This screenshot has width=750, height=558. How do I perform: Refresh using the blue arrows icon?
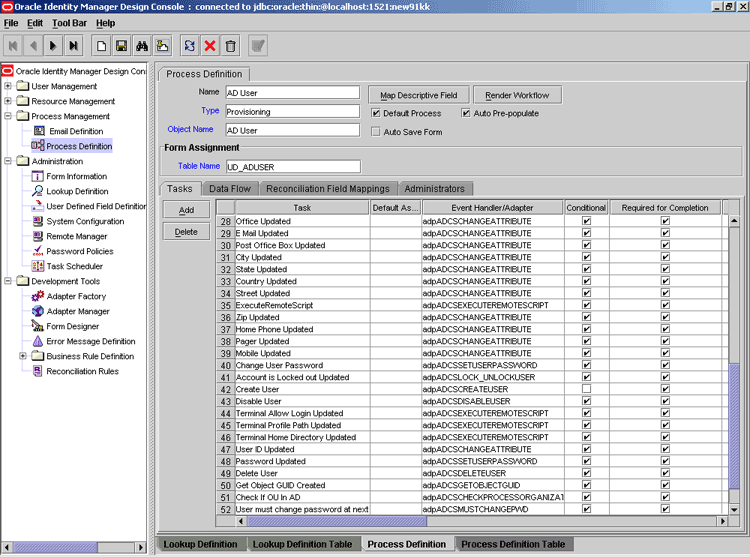pyautogui.click(x=190, y=46)
